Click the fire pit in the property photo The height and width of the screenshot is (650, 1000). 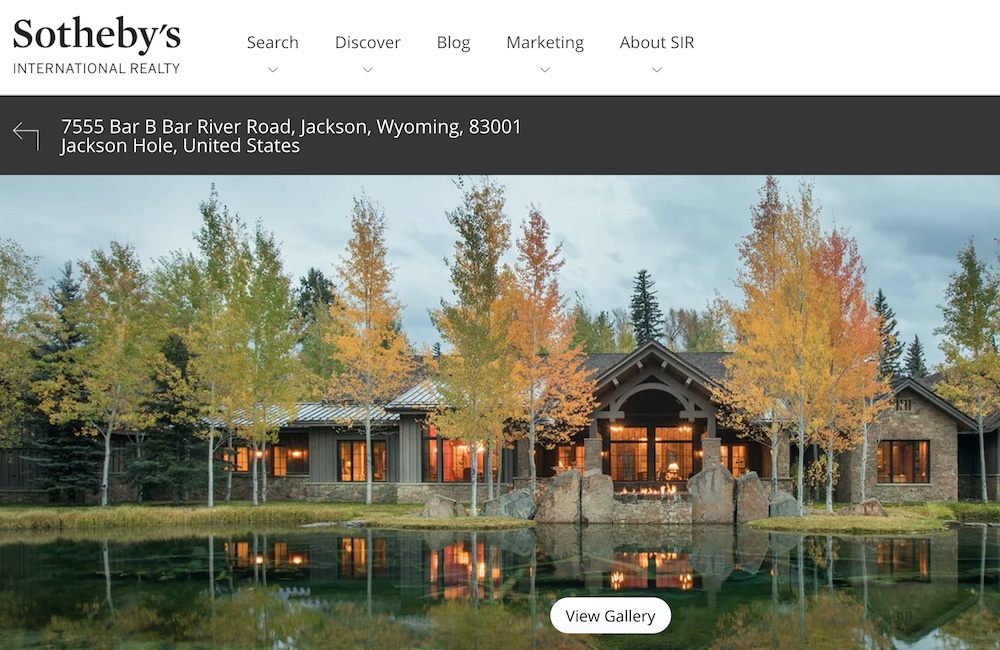pos(649,491)
